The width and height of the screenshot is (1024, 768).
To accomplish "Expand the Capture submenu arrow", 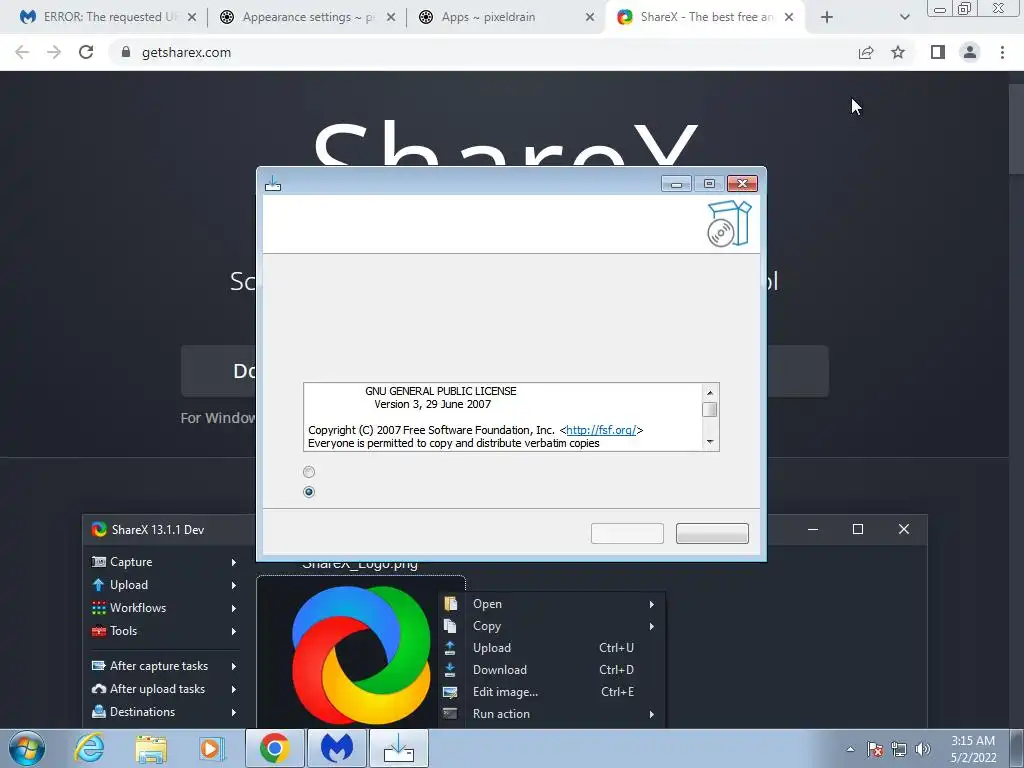I will coord(234,562).
